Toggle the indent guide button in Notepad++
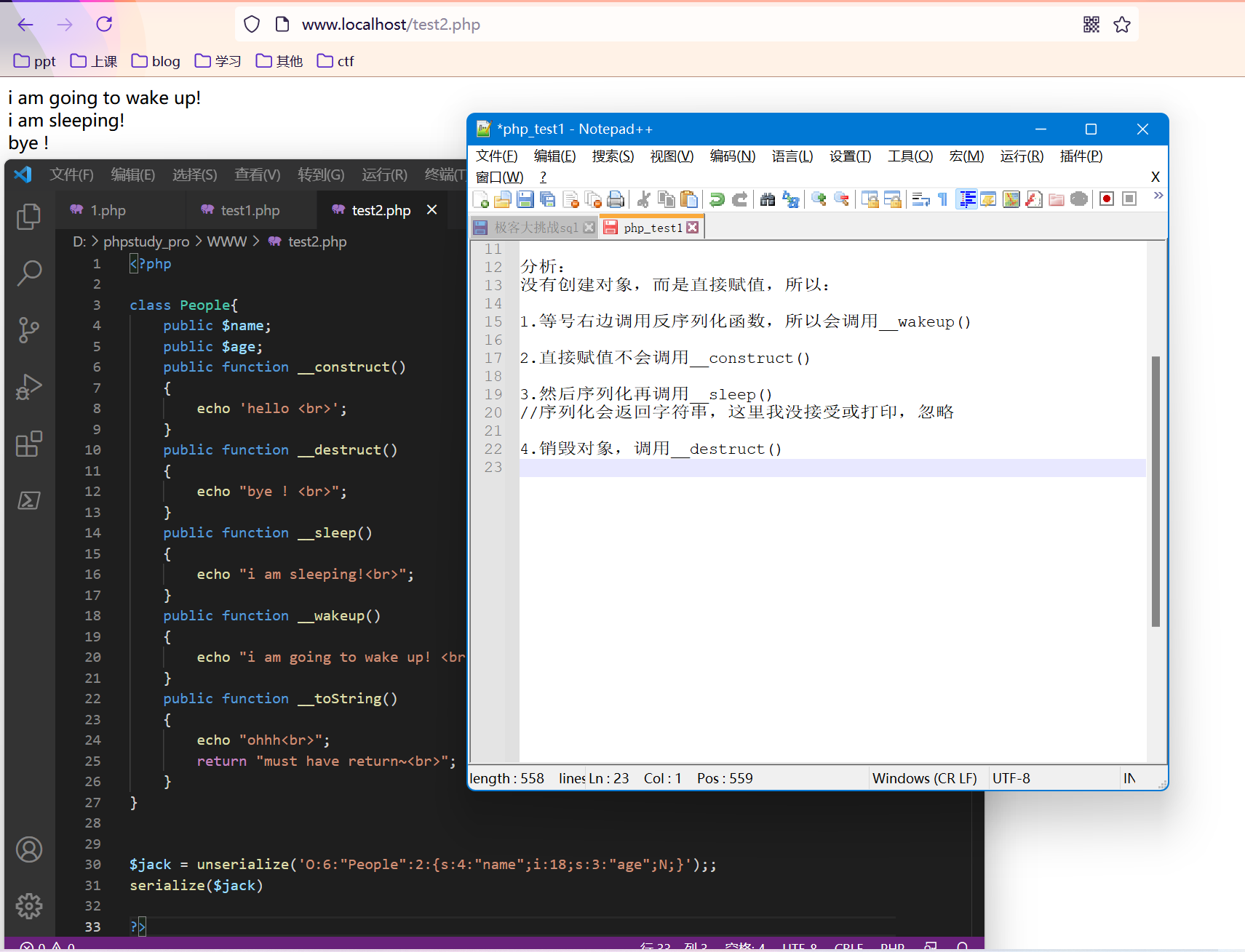 pos(967,199)
